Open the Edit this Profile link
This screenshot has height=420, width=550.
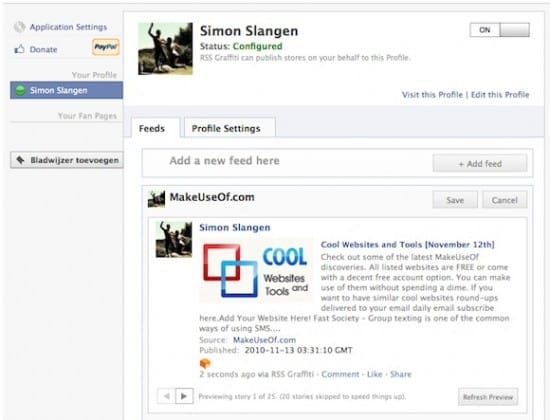coord(500,94)
